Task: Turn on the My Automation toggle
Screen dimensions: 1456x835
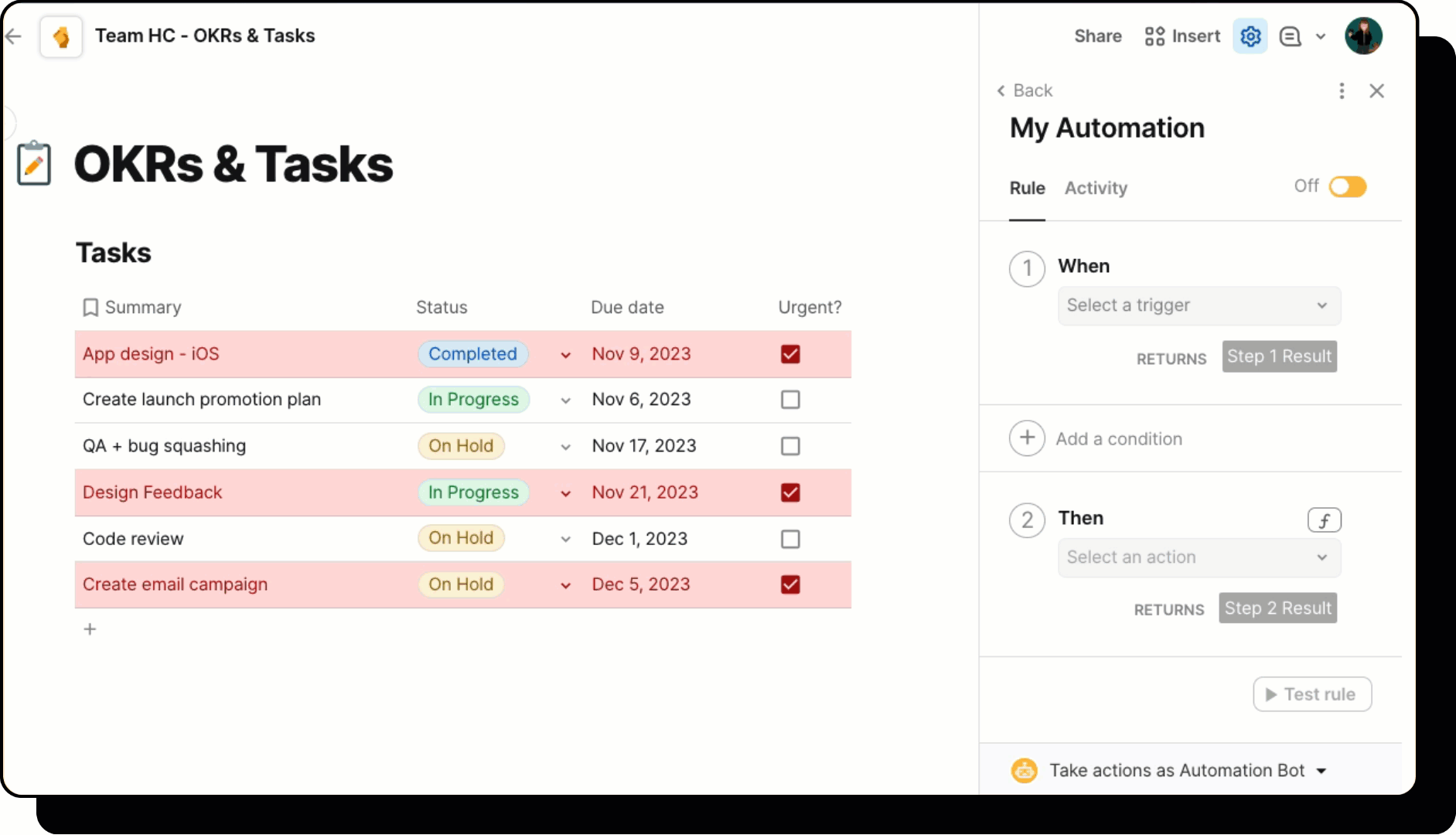Action: point(1348,186)
